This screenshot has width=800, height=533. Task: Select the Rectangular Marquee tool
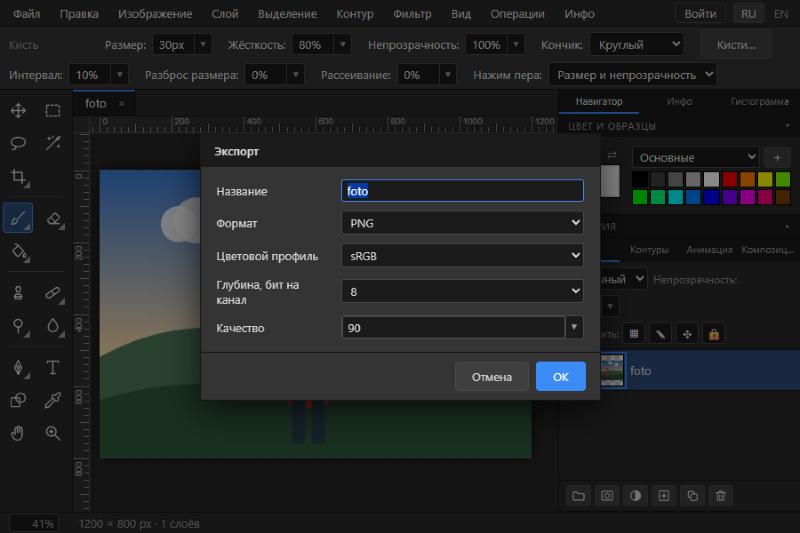(x=53, y=111)
